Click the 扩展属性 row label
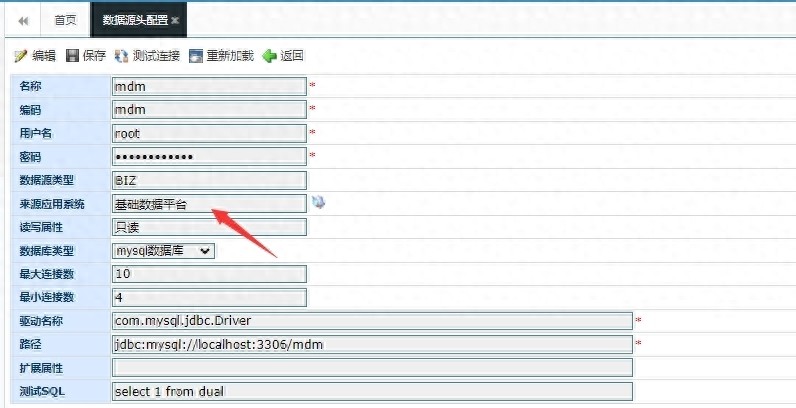This screenshot has width=796, height=408. (x=41, y=368)
